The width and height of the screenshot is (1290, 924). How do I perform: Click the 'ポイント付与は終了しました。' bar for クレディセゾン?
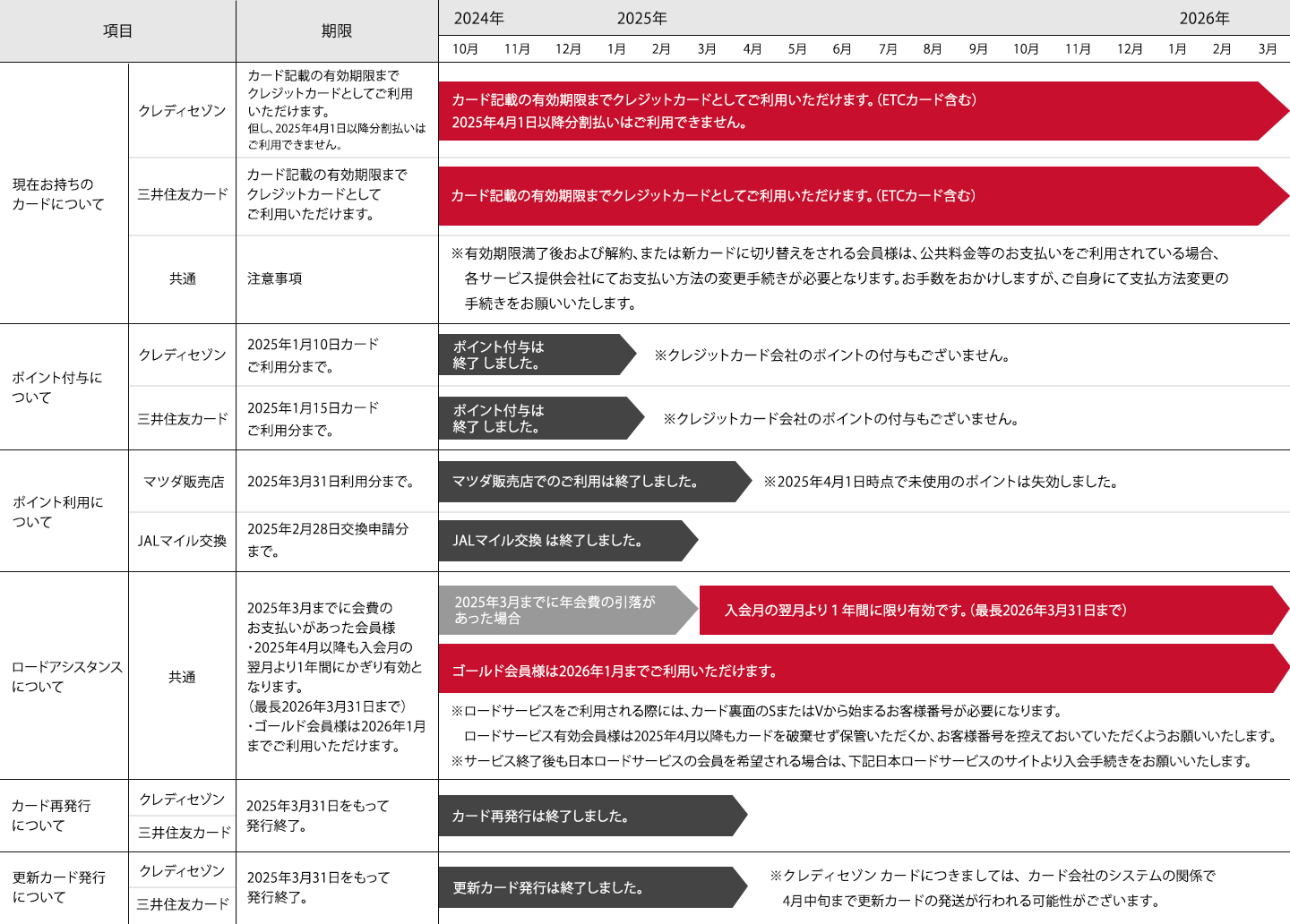click(x=537, y=355)
